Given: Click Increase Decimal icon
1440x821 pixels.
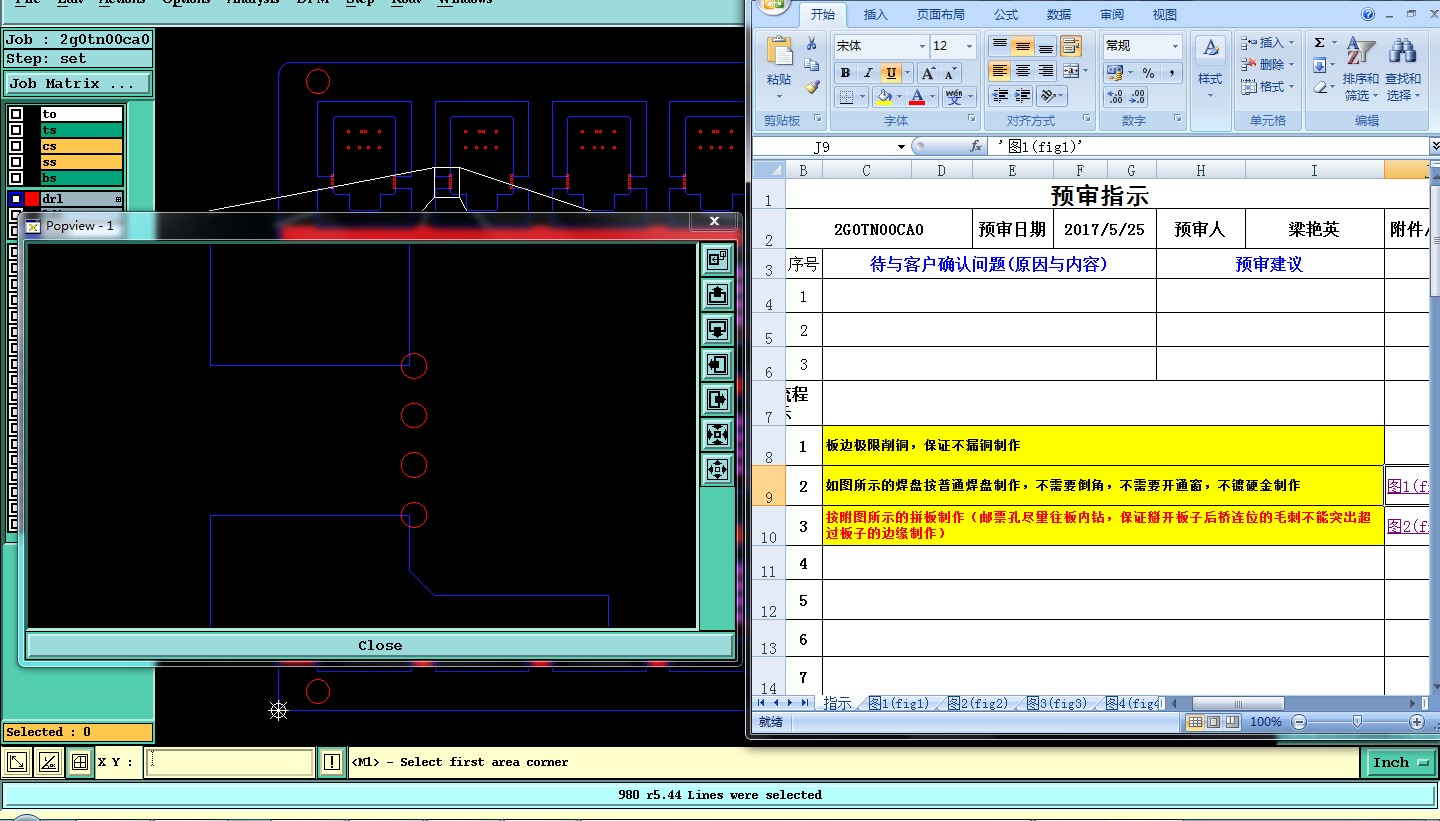Looking at the screenshot, I should 1115,97.
